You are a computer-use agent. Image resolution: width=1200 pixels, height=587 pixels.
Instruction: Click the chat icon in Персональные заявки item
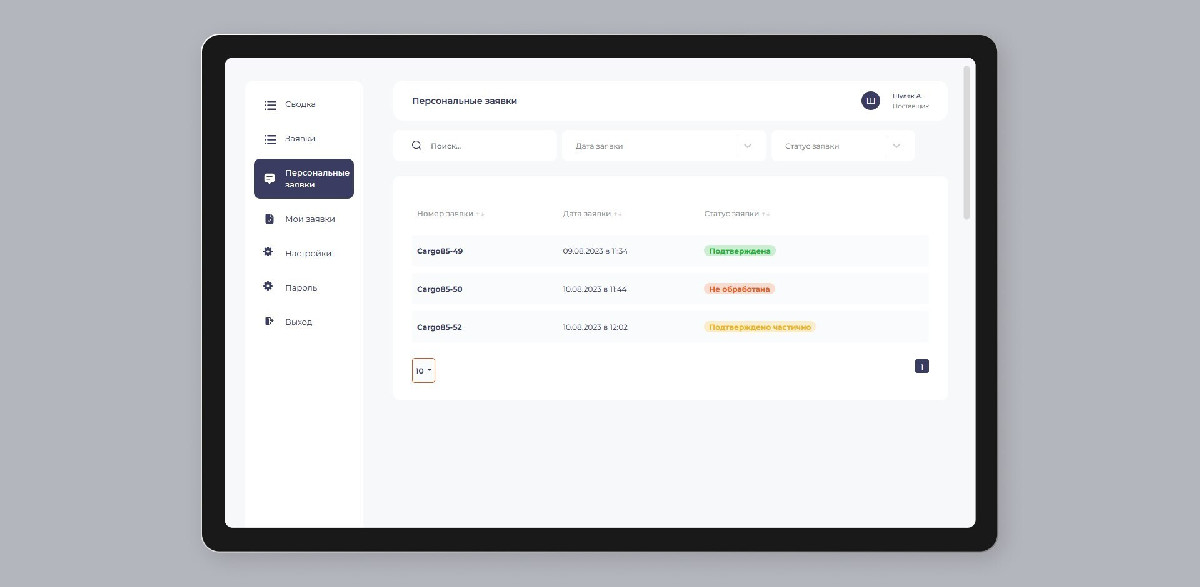click(269, 179)
